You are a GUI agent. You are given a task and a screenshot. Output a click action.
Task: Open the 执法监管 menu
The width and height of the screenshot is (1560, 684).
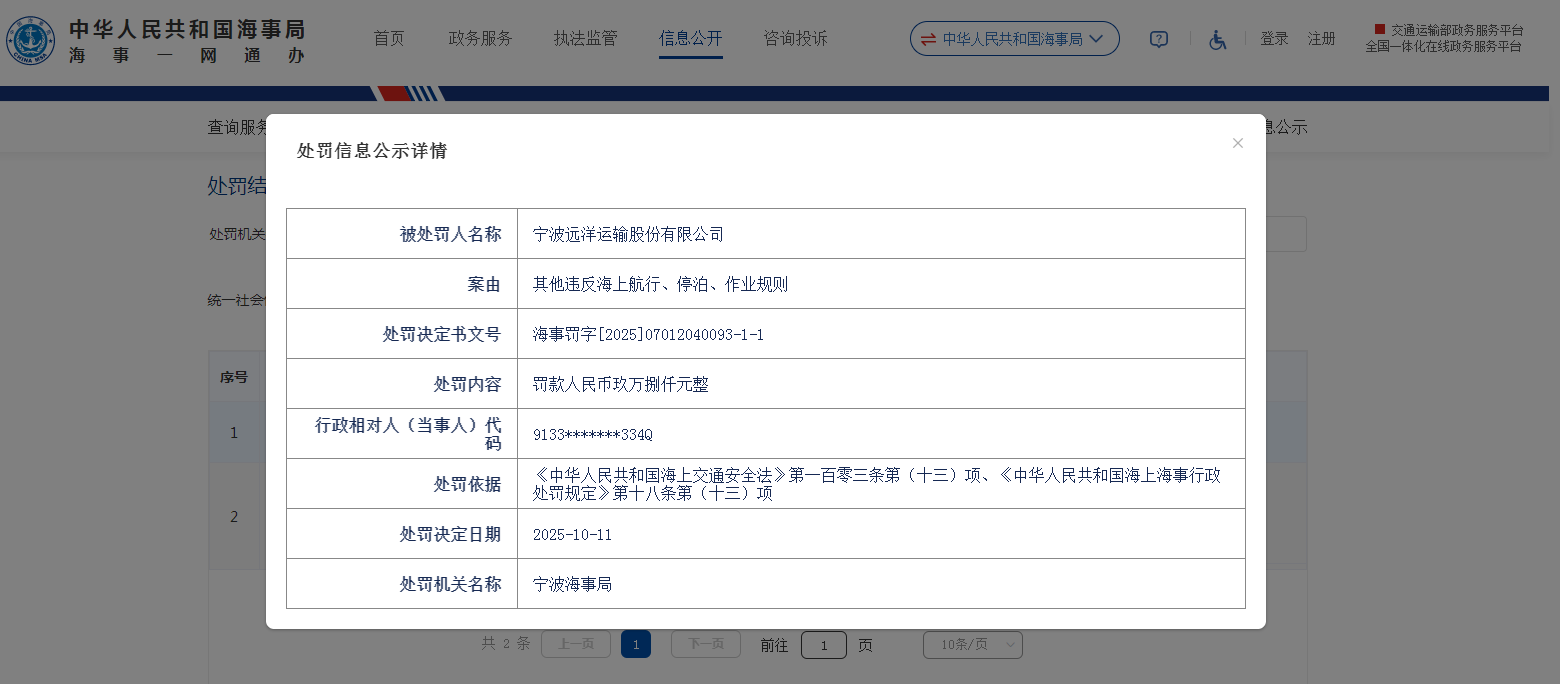click(585, 38)
